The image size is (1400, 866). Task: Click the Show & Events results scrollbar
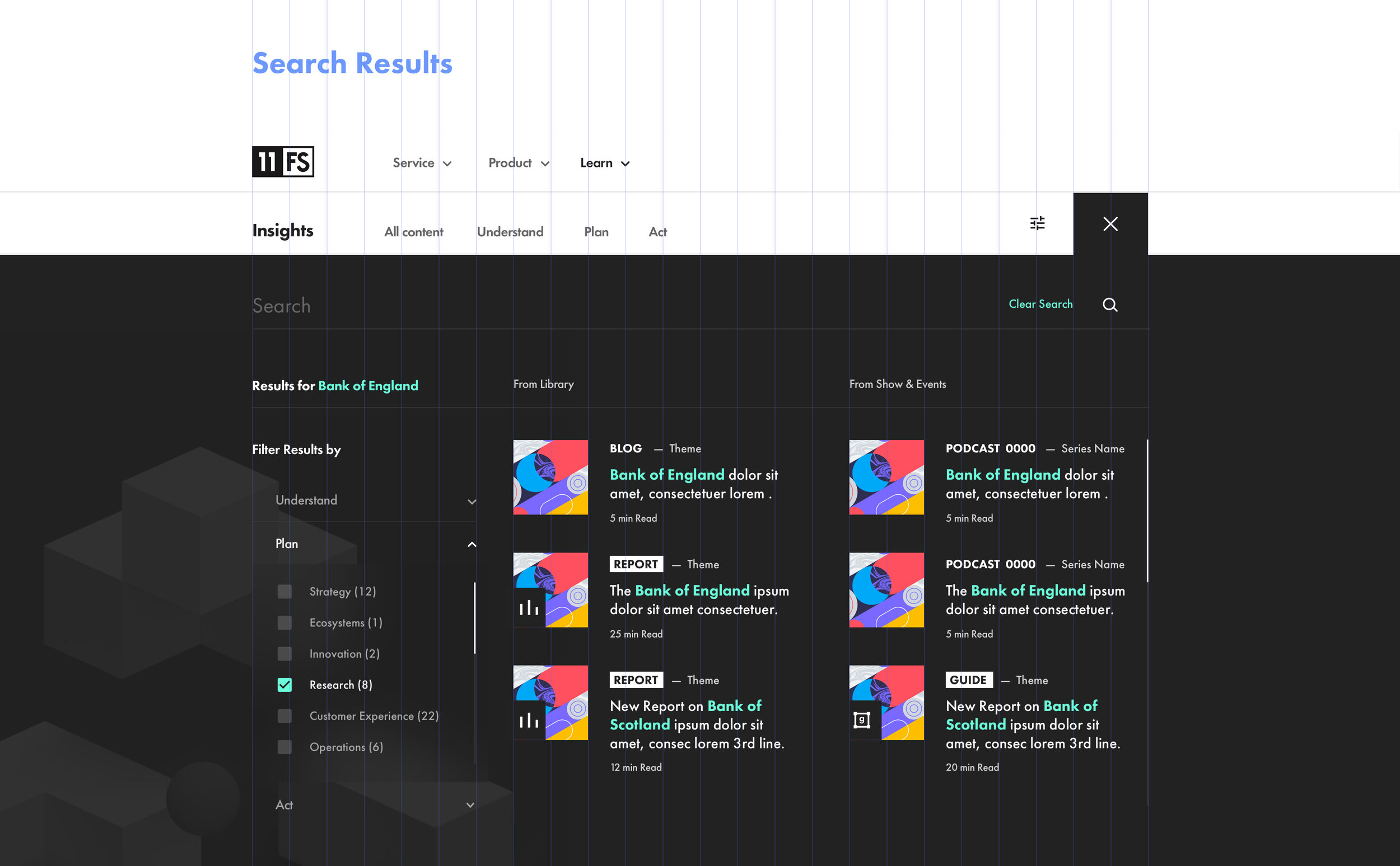click(1147, 511)
